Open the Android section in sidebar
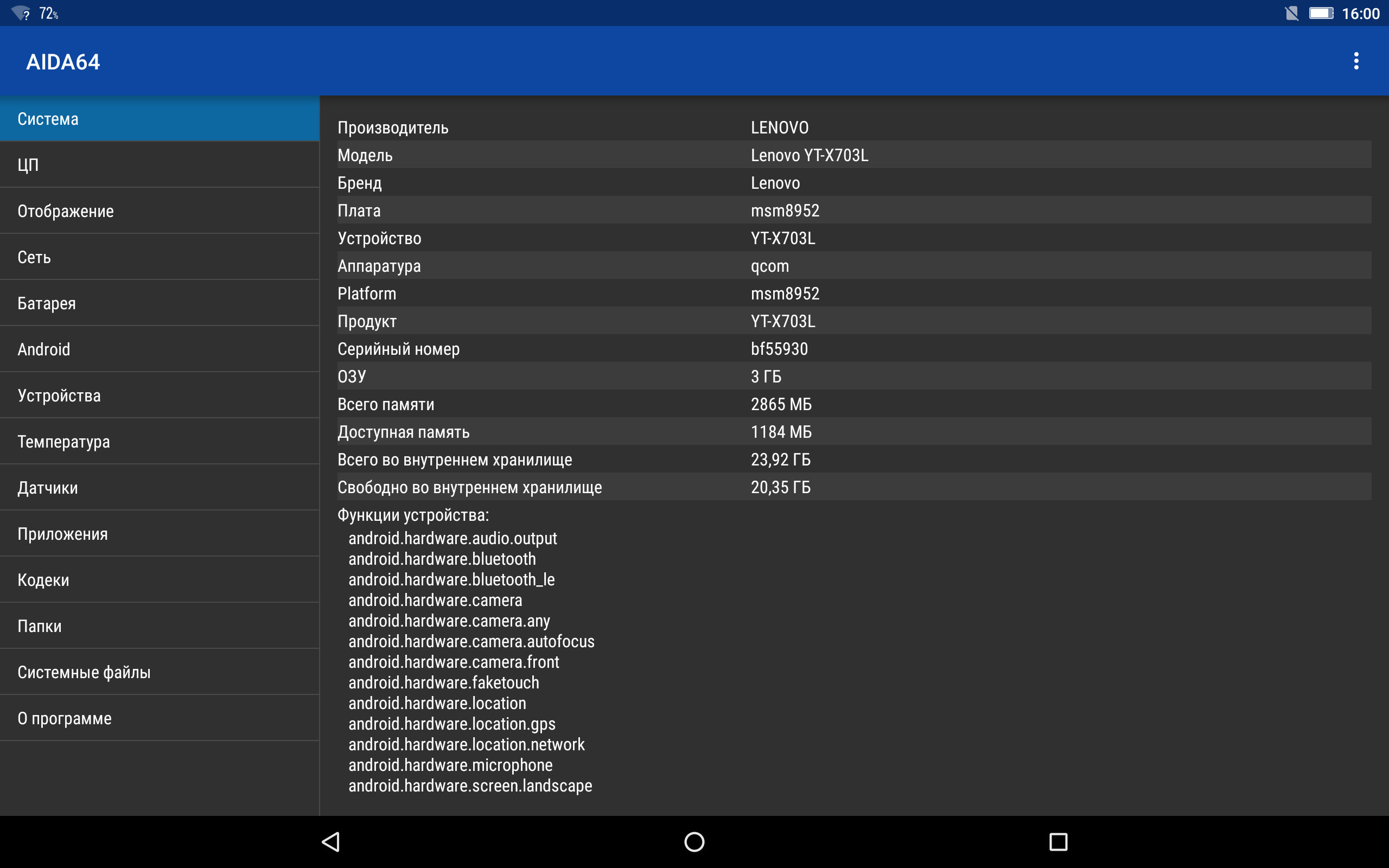This screenshot has width=1389, height=868. 160,349
